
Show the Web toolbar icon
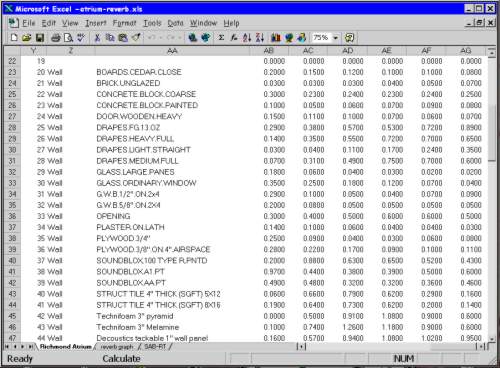click(x=206, y=38)
